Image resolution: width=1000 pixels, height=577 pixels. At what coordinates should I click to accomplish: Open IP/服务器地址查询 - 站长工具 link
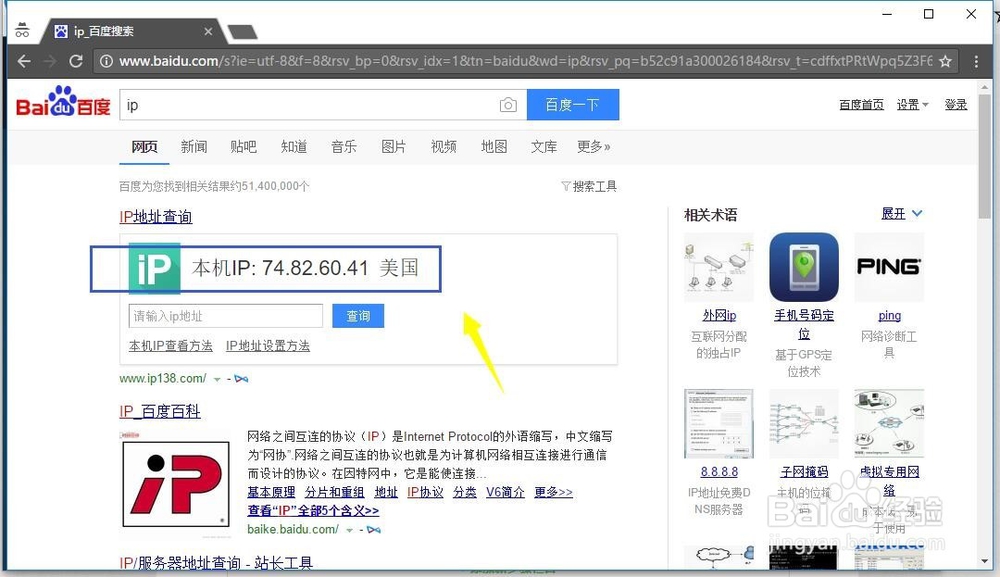216,564
